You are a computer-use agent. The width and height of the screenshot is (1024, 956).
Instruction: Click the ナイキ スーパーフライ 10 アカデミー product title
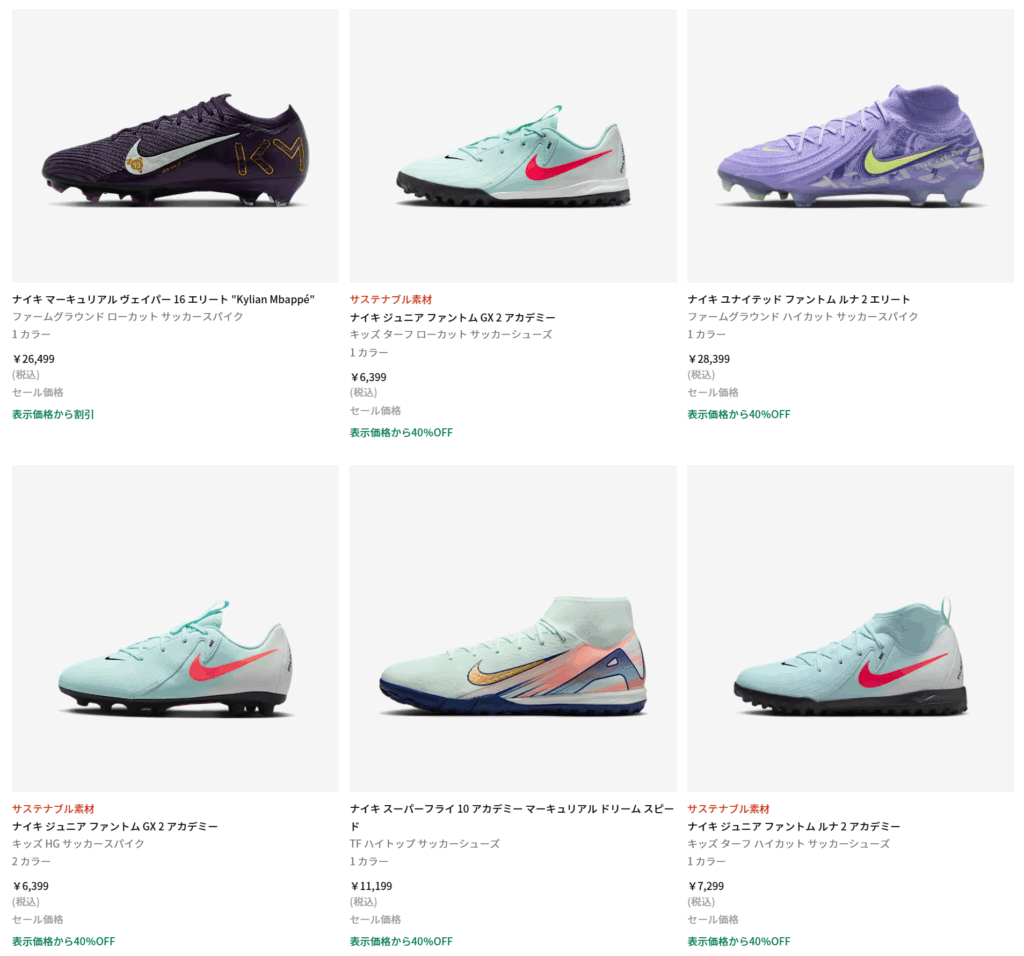[511, 817]
